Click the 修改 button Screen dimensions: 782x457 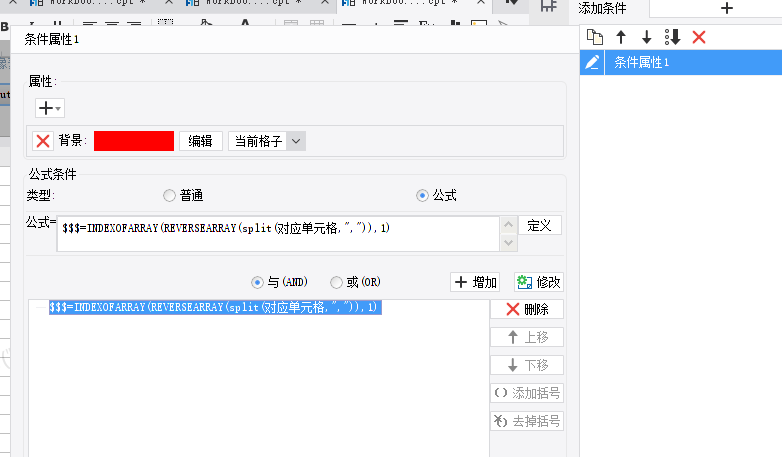pyautogui.click(x=539, y=282)
